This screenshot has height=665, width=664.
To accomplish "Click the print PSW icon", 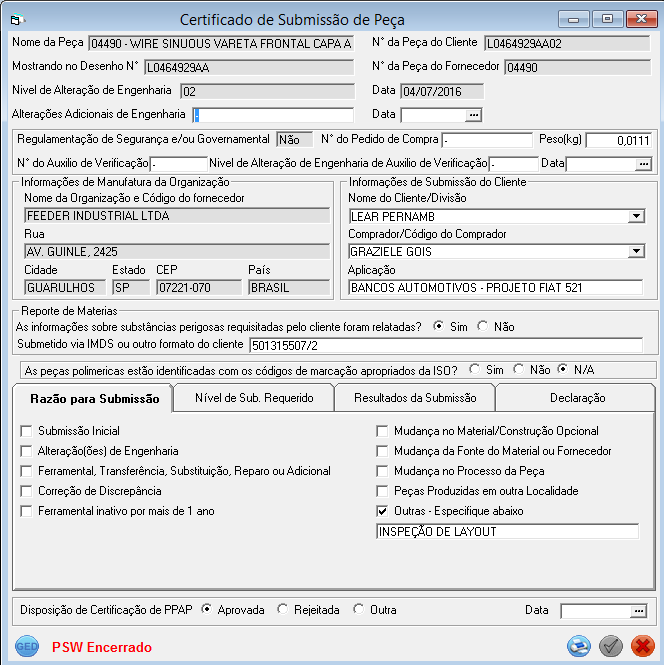I will pyautogui.click(x=579, y=646).
